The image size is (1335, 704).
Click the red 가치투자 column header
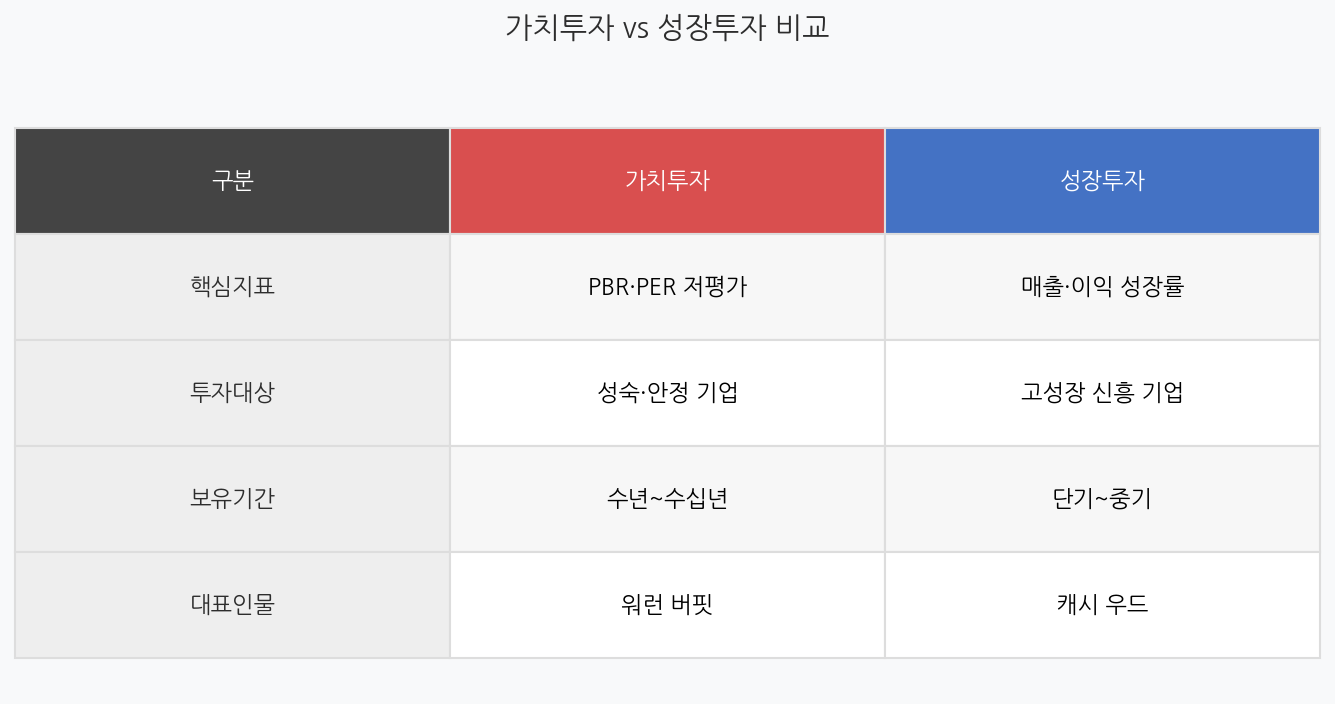(667, 181)
